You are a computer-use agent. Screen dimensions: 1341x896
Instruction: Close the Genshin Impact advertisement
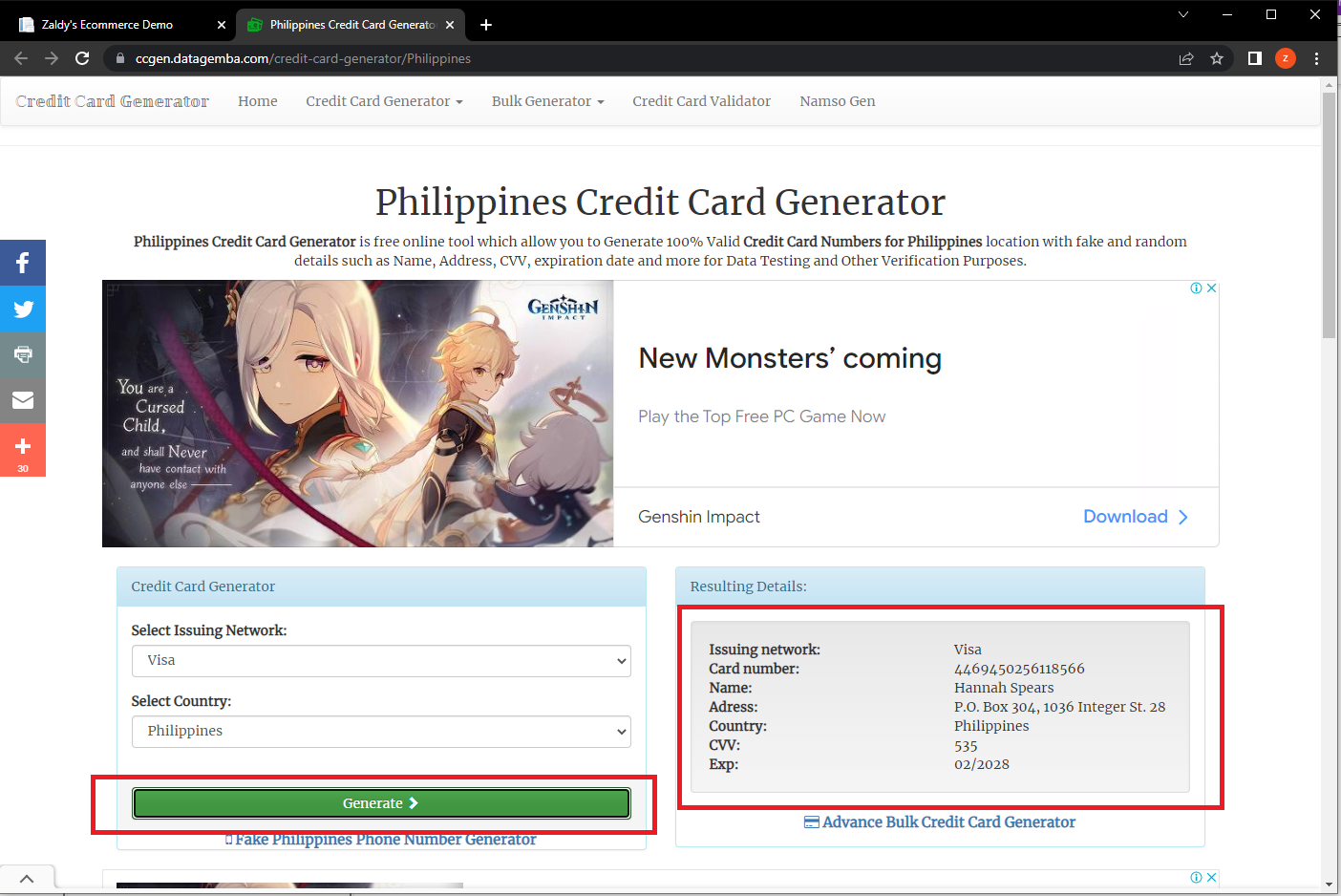tap(1210, 287)
